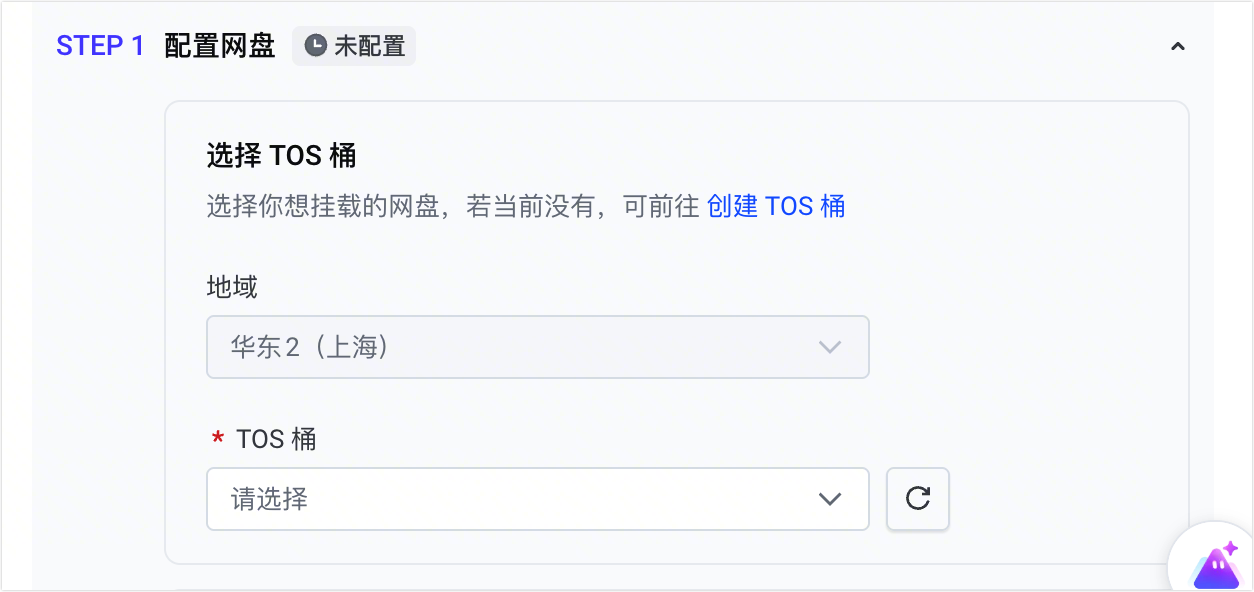Expand the TOS 桶 dropdown arrow
Screen dimensions: 1254x592
[829, 498]
